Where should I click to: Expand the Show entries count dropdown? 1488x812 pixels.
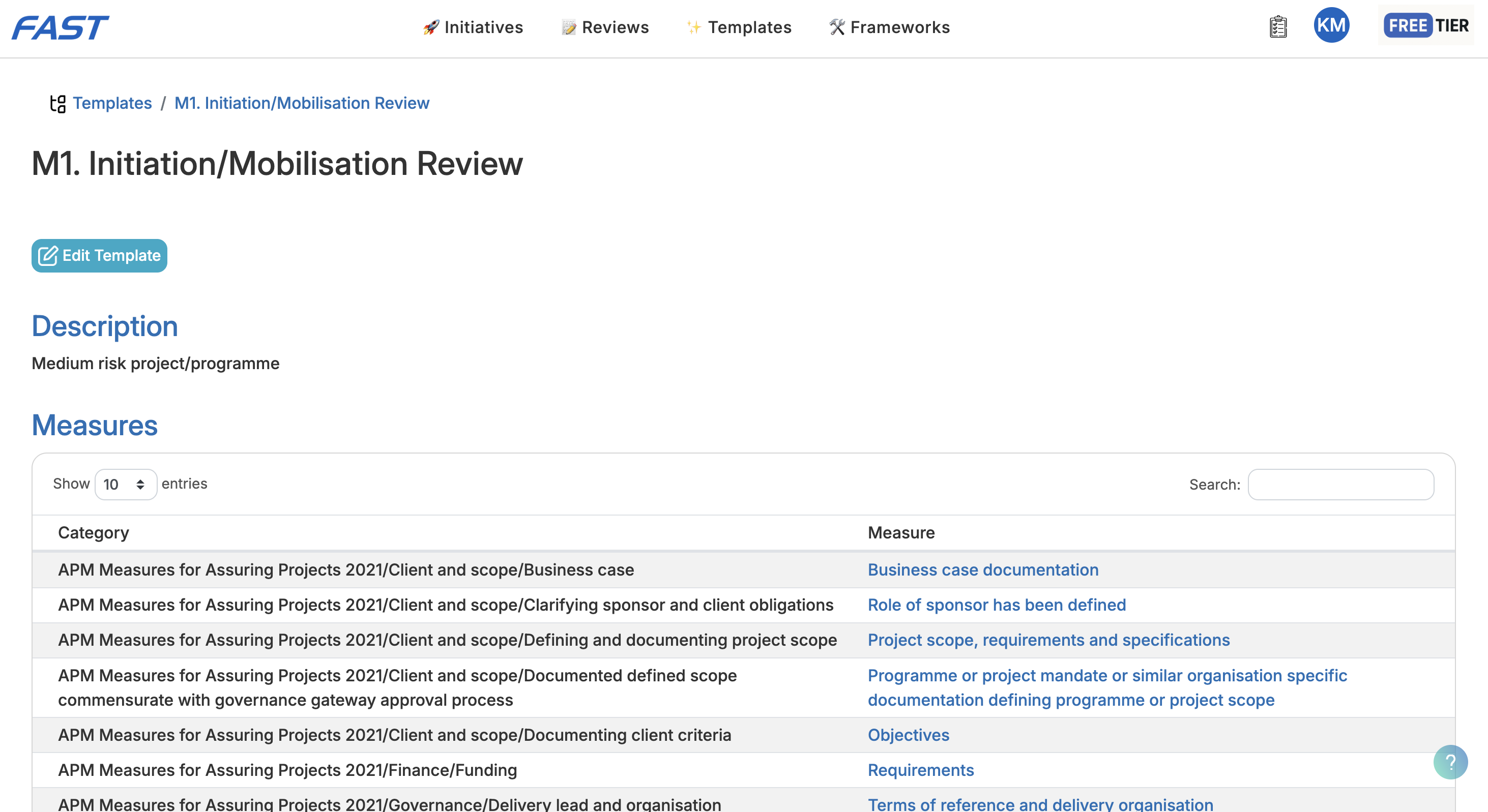point(125,484)
